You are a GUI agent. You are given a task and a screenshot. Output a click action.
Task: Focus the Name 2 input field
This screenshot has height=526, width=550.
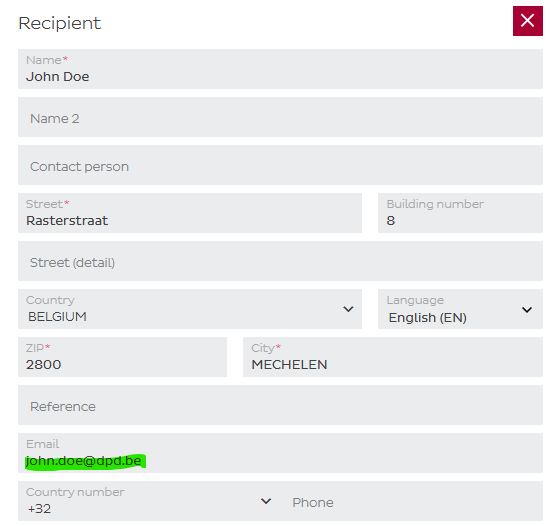[x=280, y=117]
